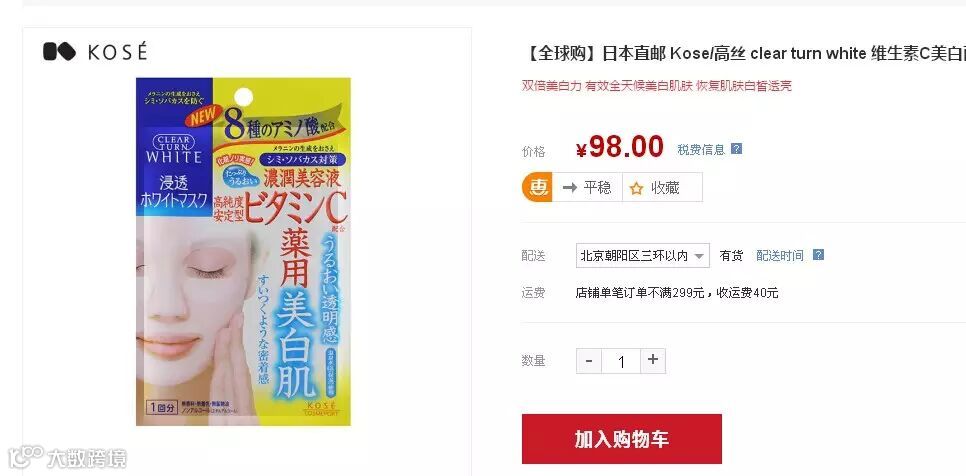Click the help icon beside 税费信息

[x=736, y=149]
